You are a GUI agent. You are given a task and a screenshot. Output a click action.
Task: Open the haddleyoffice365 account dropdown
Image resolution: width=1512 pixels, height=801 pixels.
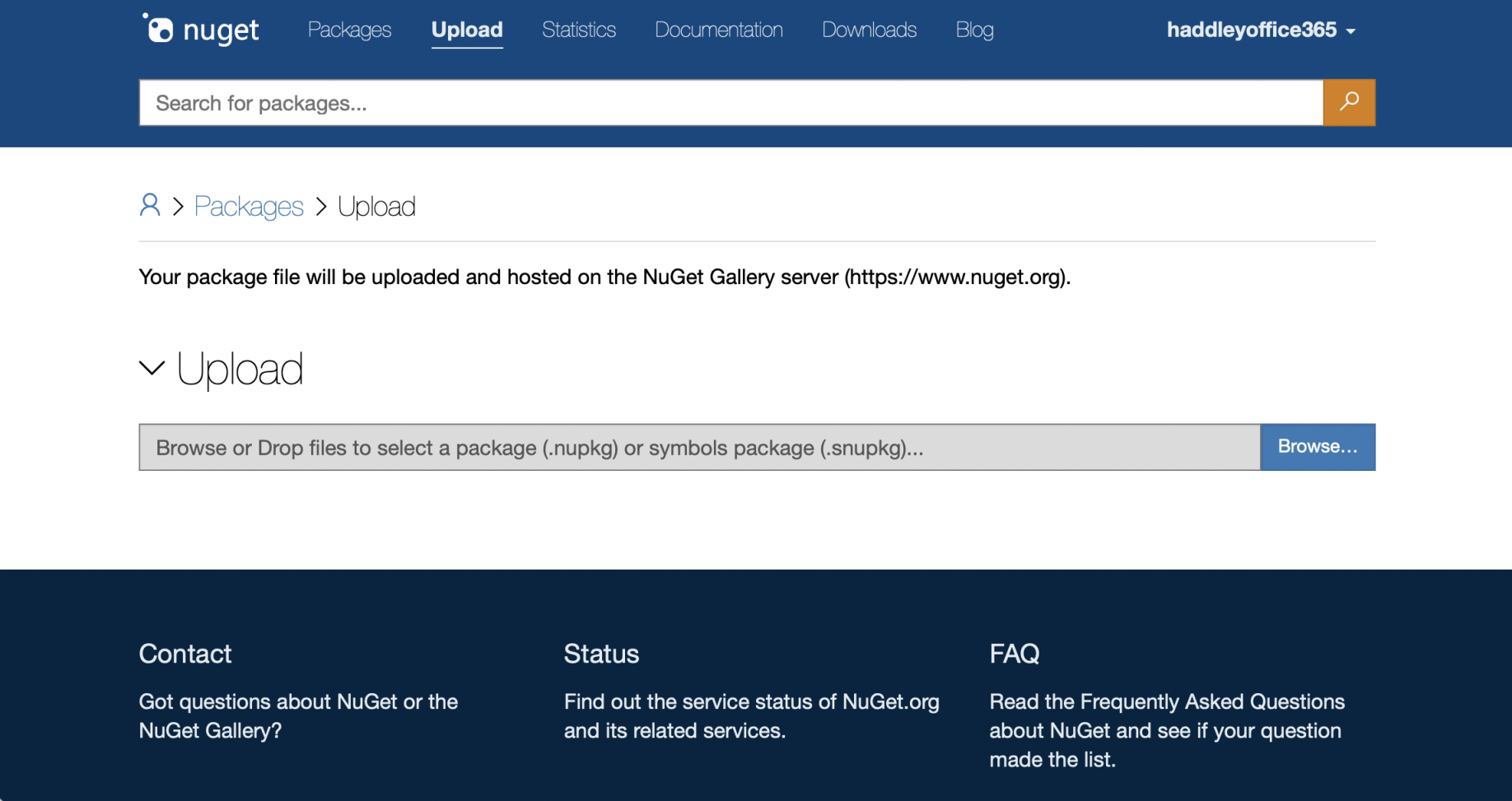[1260, 30]
